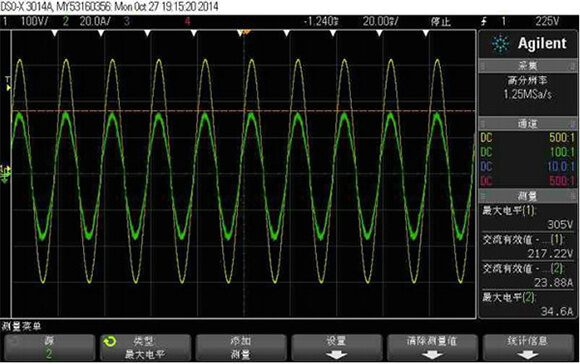Click the 217.22V AC RMS value
This screenshot has height=364, width=580.
tap(550, 253)
